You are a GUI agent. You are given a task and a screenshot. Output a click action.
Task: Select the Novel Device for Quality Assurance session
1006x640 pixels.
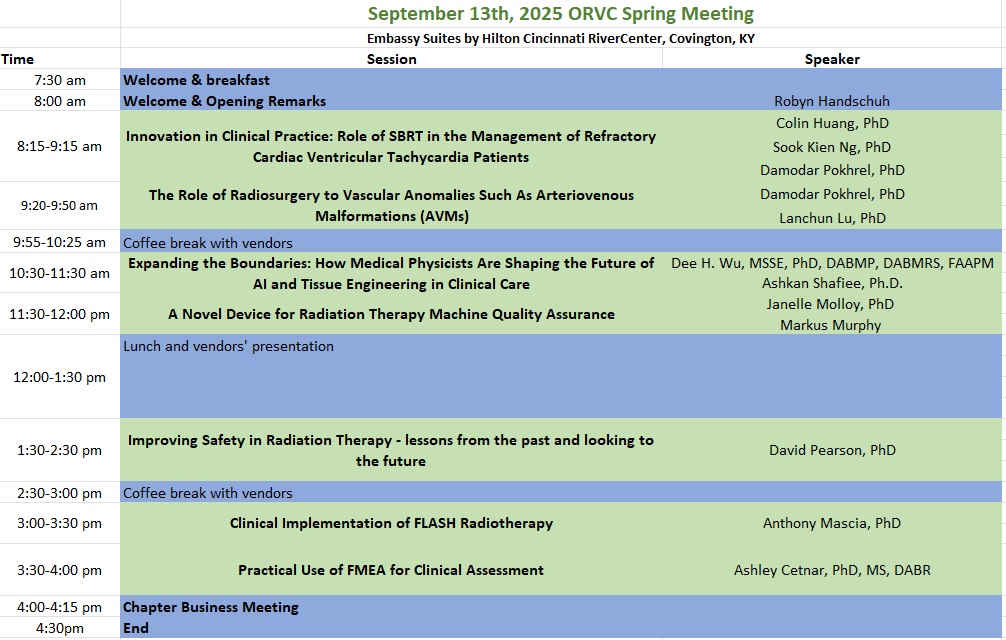[391, 314]
